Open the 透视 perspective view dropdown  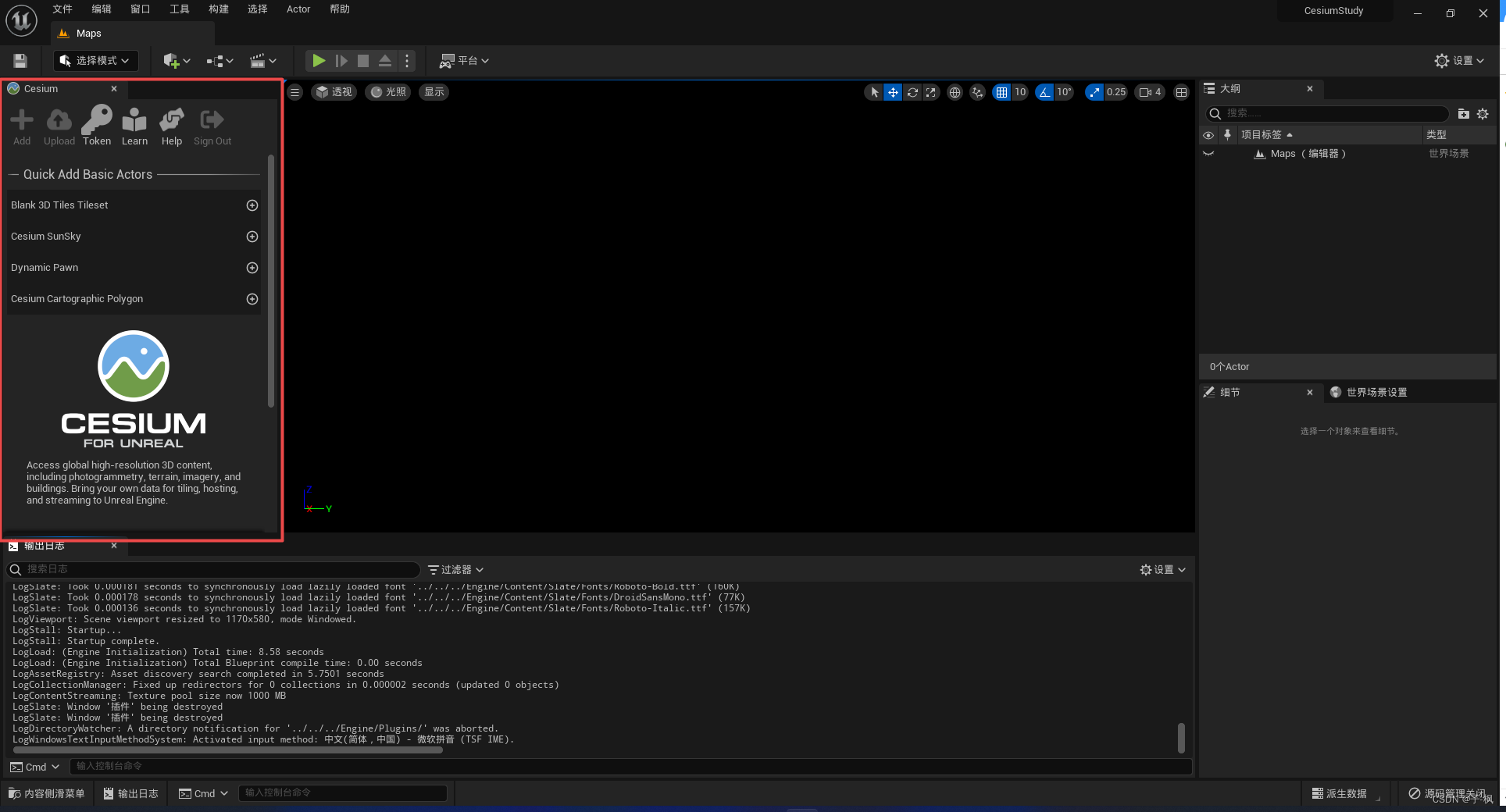pyautogui.click(x=334, y=92)
